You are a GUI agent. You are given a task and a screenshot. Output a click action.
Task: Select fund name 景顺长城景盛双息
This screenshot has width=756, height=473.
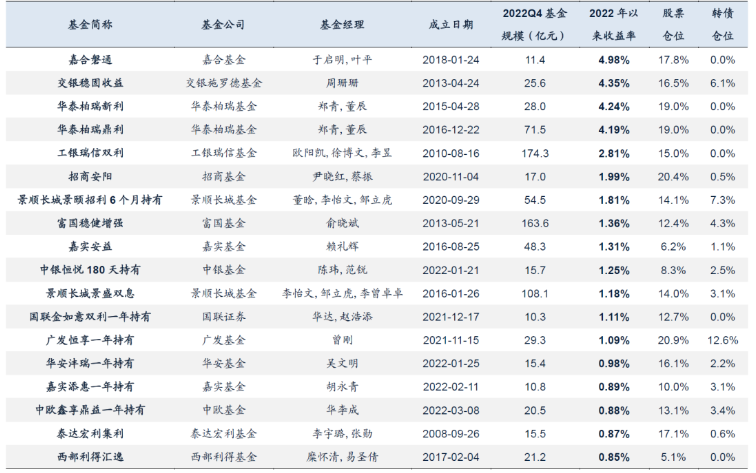point(90,293)
